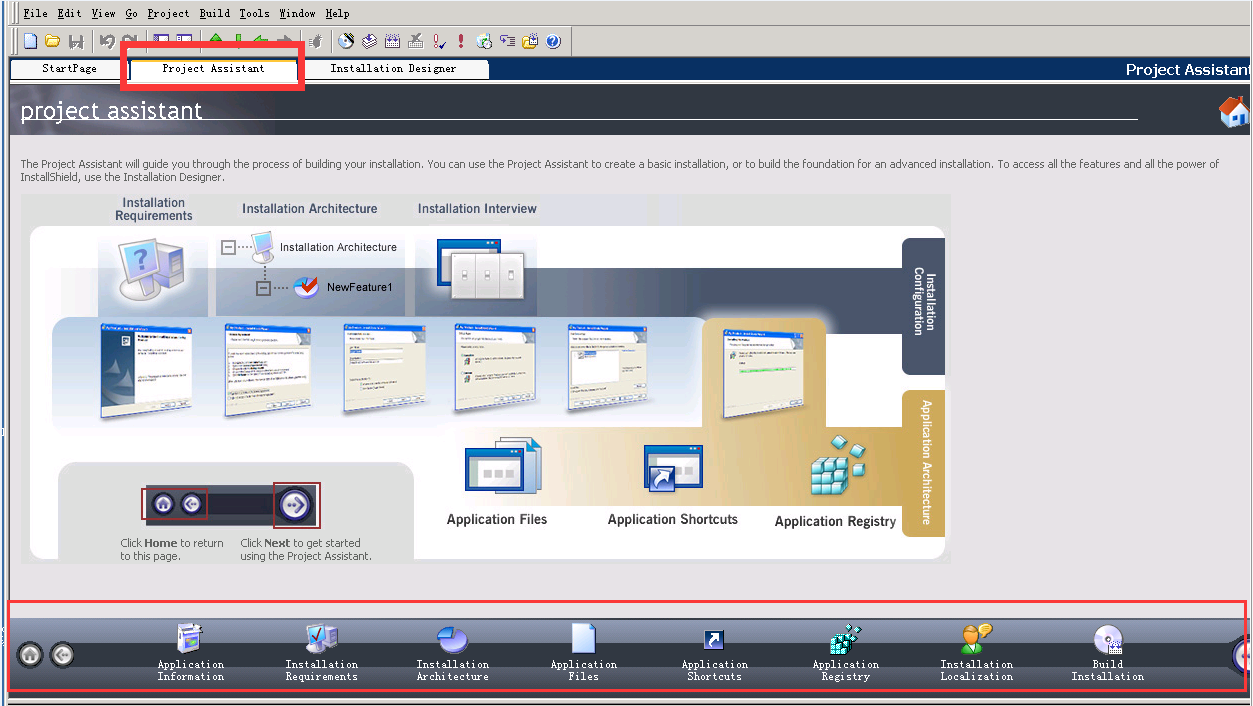The width and height of the screenshot is (1253, 706).
Task: Click the Open folder icon in toolbar
Action: (x=53, y=41)
